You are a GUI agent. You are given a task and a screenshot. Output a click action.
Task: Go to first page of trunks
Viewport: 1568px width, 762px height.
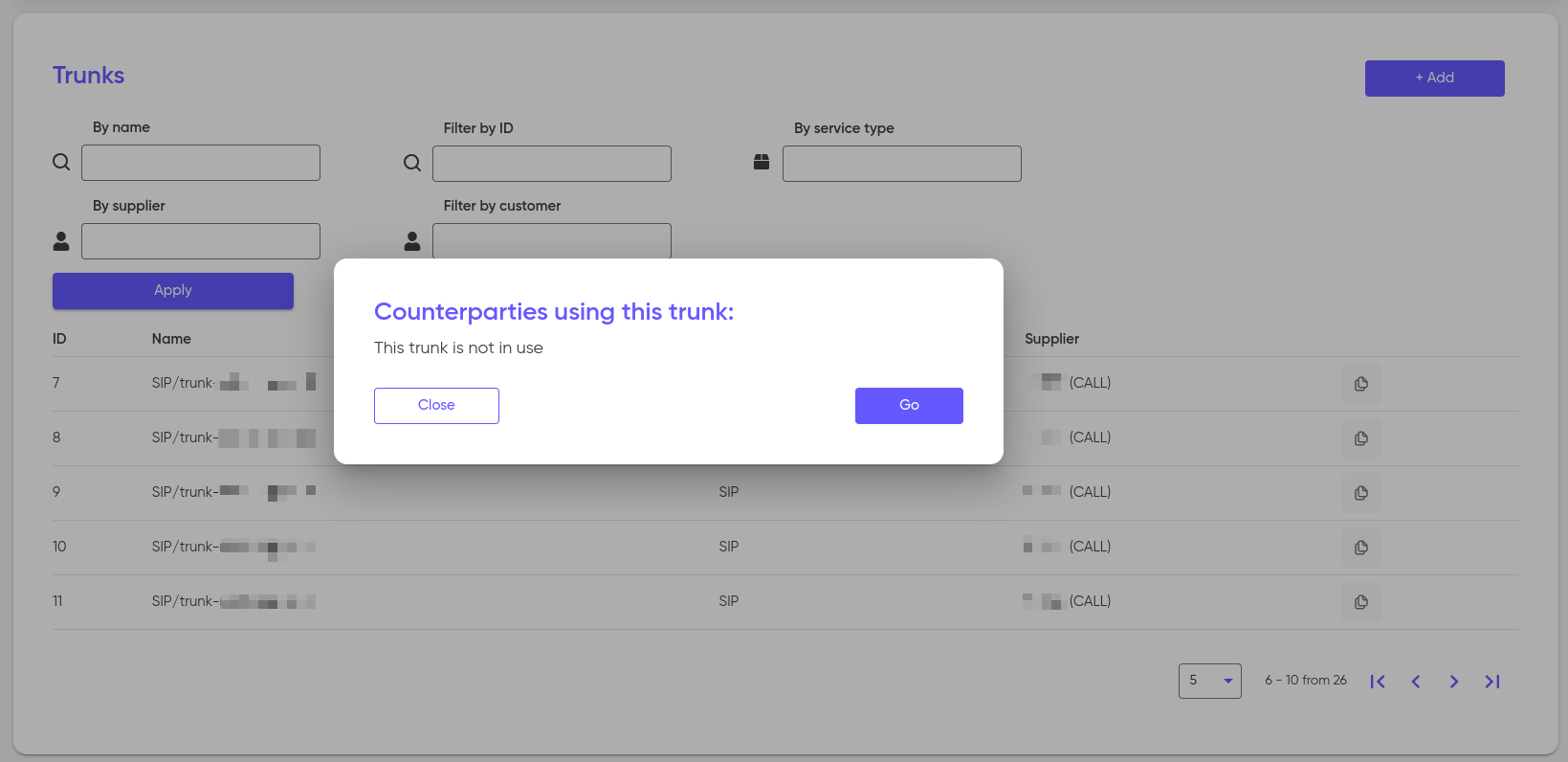1378,682
